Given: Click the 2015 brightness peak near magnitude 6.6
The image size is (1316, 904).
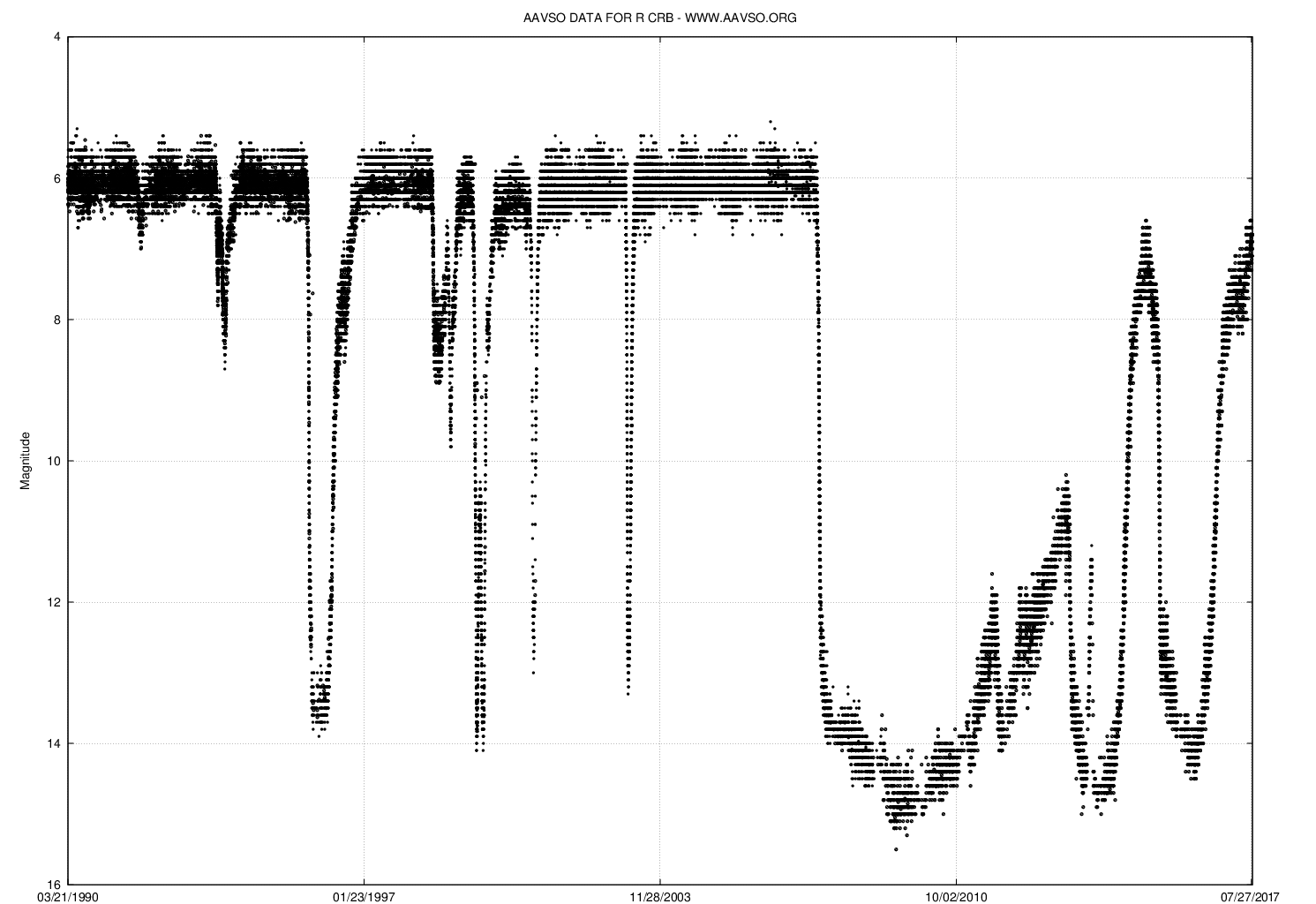Looking at the screenshot, I should pyautogui.click(x=1146, y=220).
